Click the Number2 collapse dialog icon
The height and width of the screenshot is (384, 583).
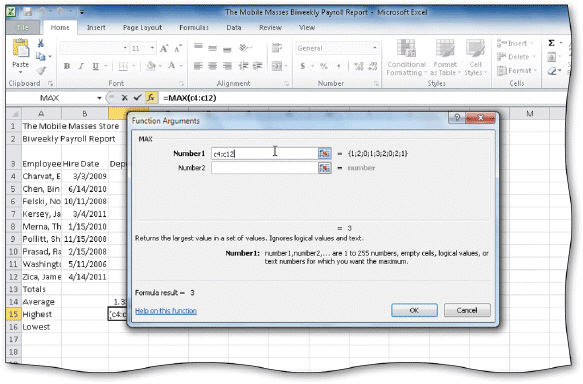tap(325, 168)
